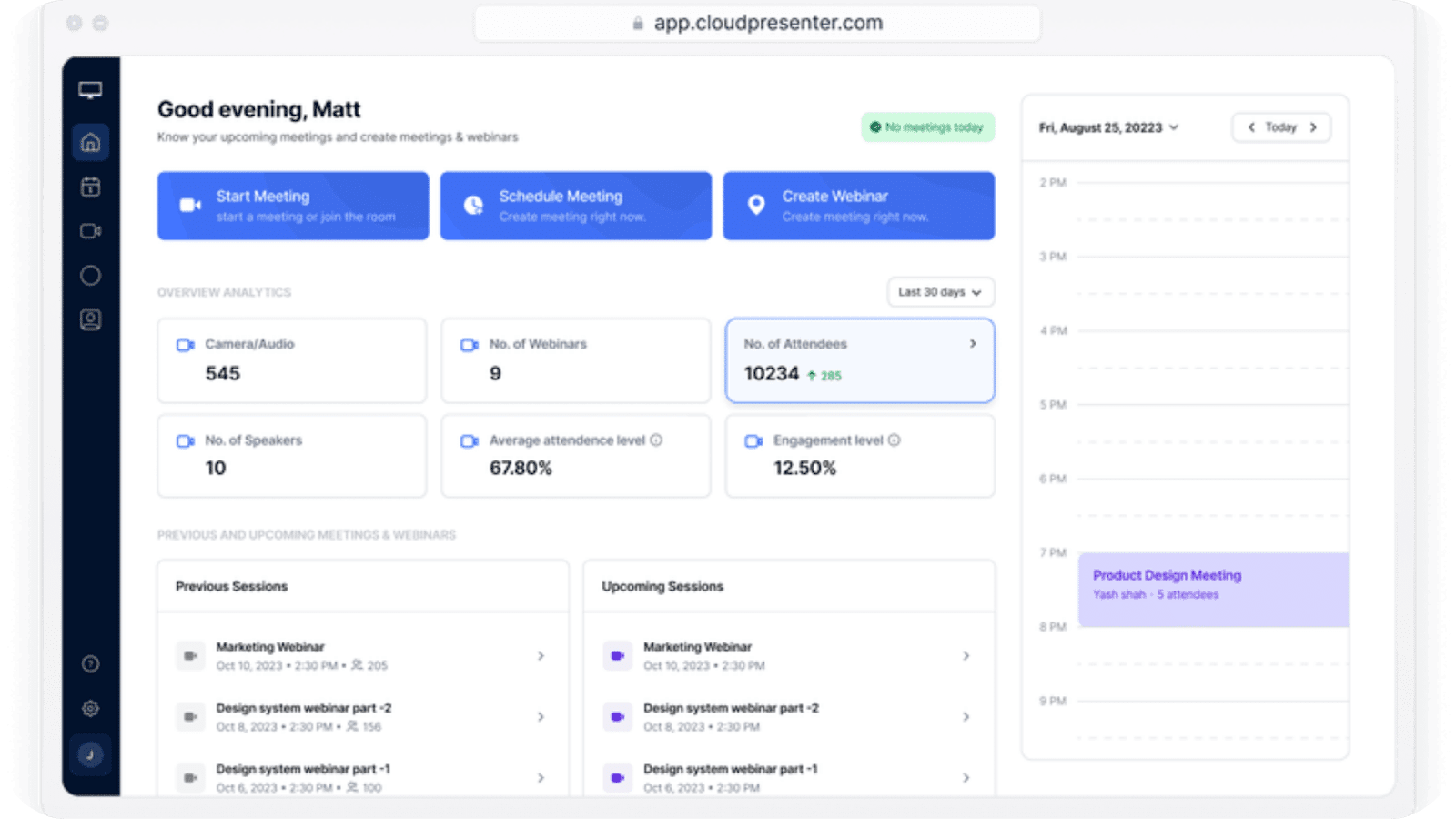Open the Last 30 days dropdown
This screenshot has width=1456, height=819.
pyautogui.click(x=941, y=292)
